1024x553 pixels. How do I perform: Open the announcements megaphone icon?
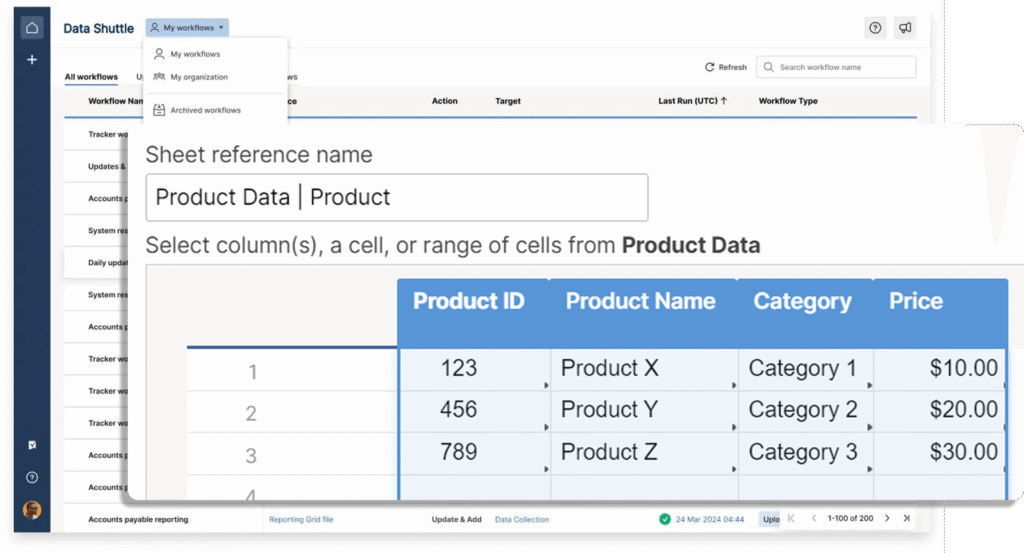click(905, 27)
